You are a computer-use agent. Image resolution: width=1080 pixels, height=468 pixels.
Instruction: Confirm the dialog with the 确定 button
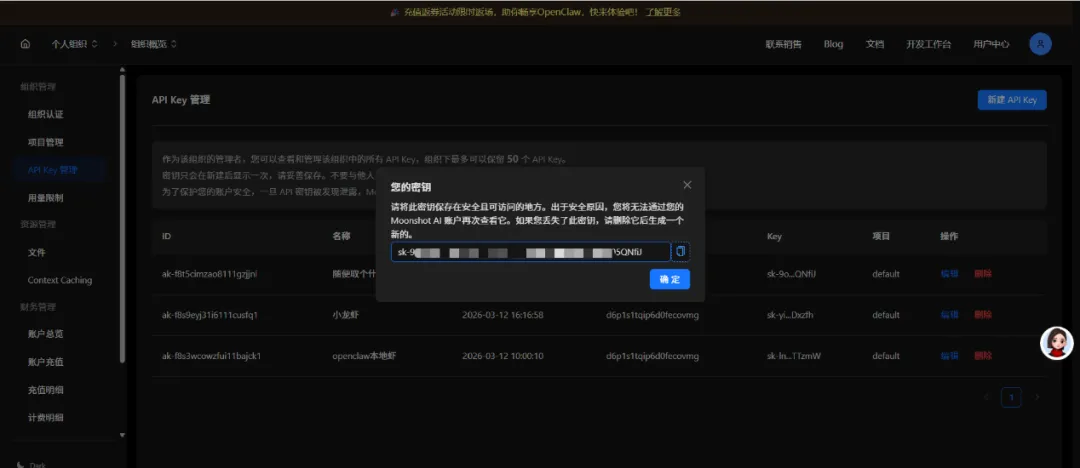click(x=669, y=279)
